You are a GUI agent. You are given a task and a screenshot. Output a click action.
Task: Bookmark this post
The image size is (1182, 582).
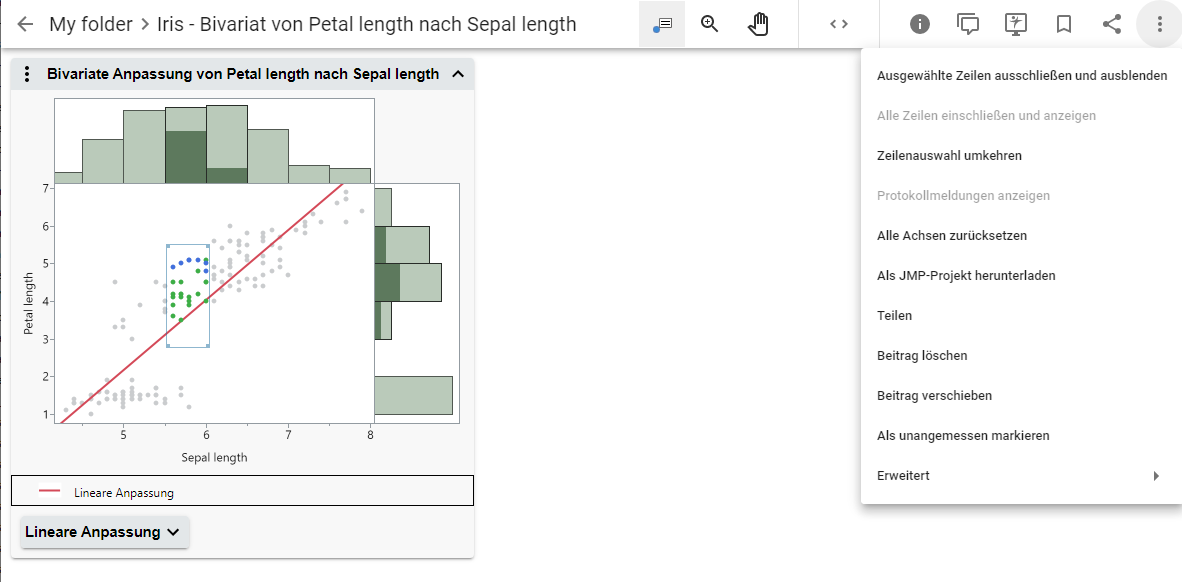coord(1064,24)
